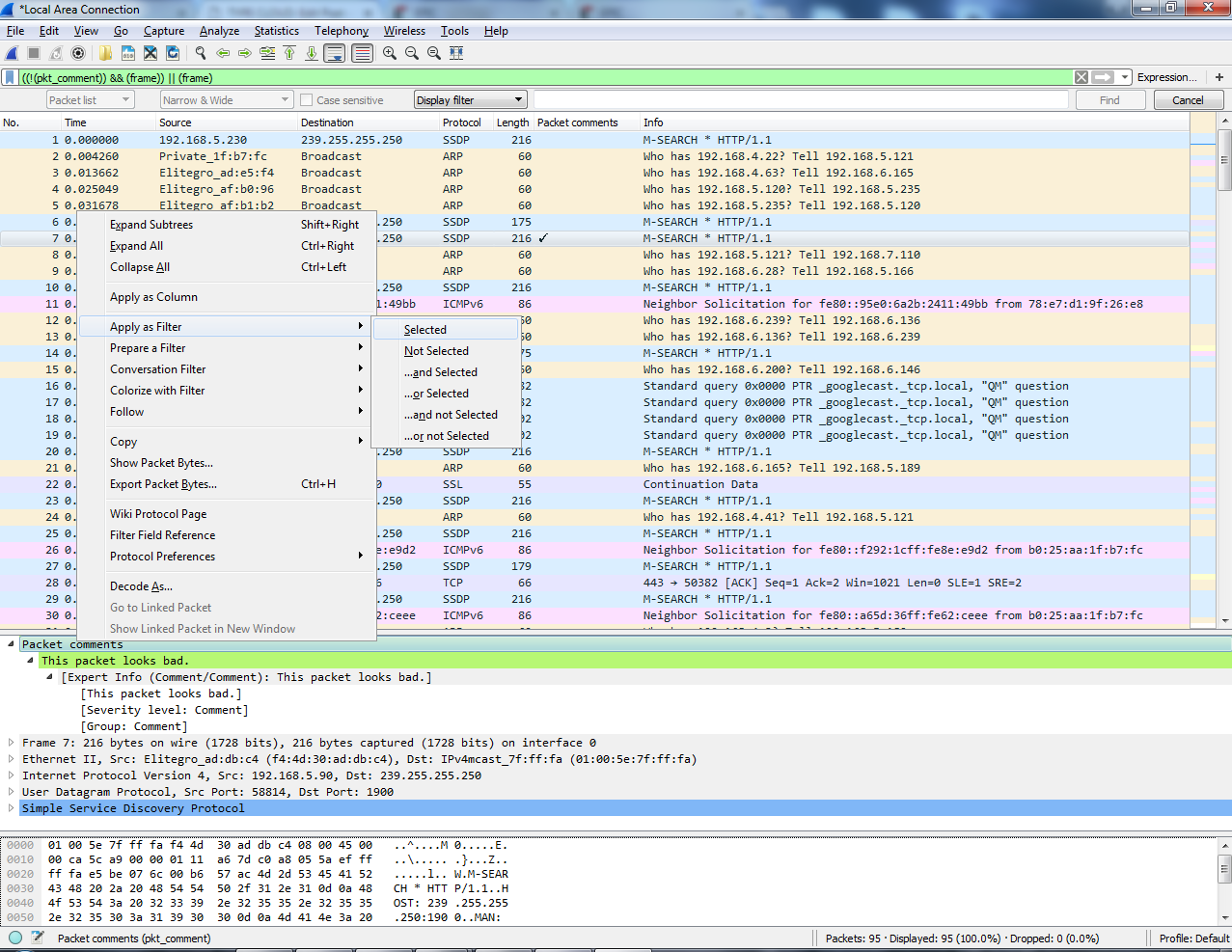This screenshot has width=1232, height=952.
Task: Start capture with the shark fin icon
Action: (x=12, y=54)
